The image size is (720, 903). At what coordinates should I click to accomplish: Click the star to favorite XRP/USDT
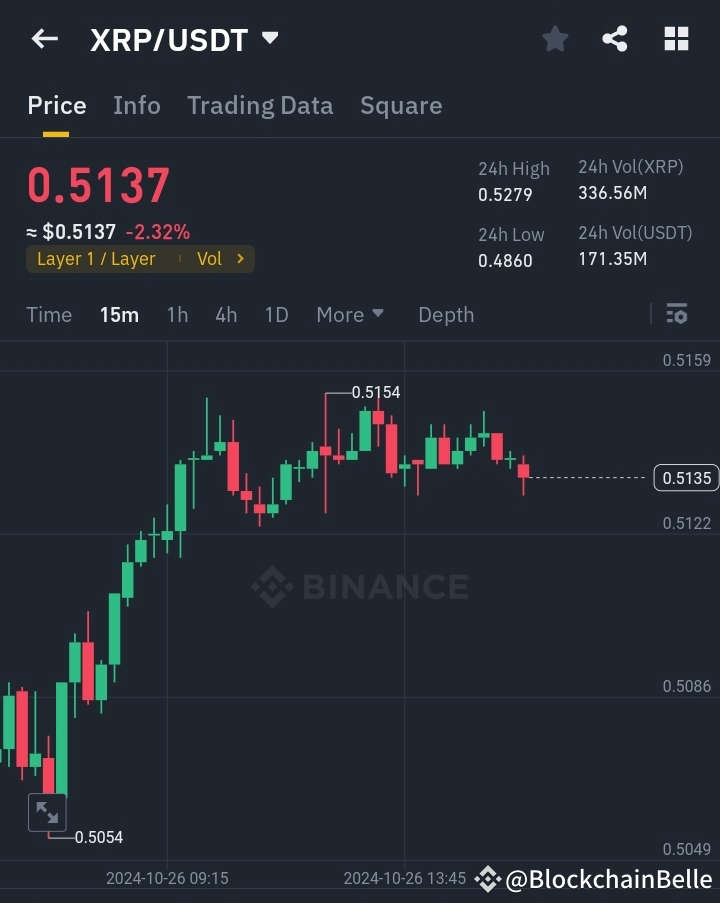(x=555, y=38)
